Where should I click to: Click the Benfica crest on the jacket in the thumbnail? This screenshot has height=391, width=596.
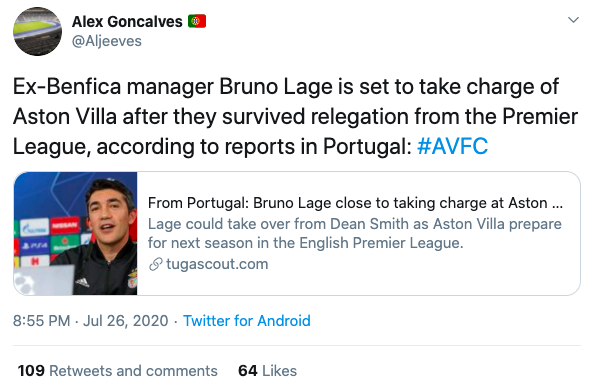point(133,281)
